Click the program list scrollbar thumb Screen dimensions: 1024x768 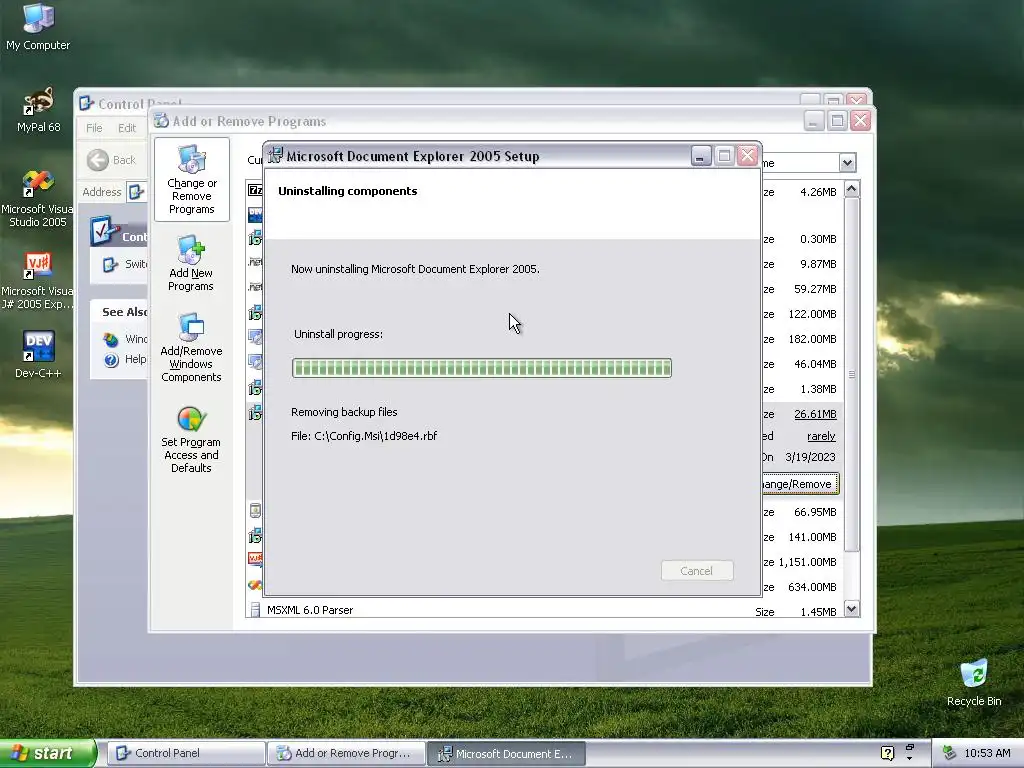pyautogui.click(x=852, y=375)
